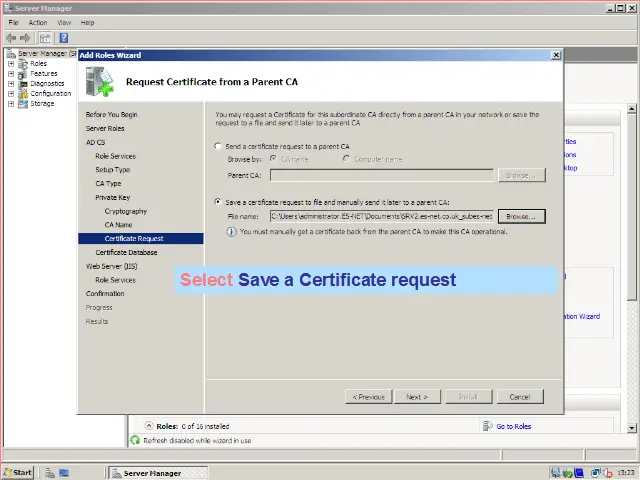Click Browse beside Parent CA field
This screenshot has width=640, height=480.
522,175
